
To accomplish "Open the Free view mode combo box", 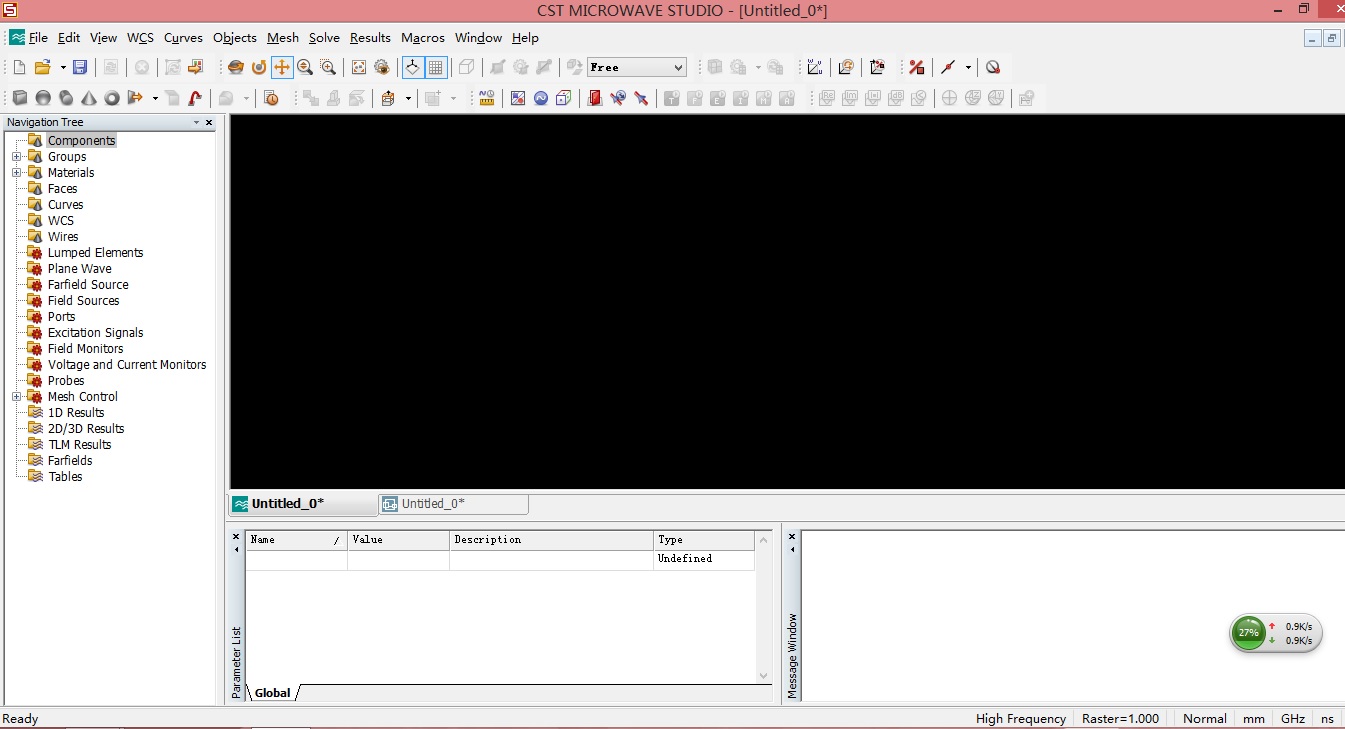I will tap(637, 67).
